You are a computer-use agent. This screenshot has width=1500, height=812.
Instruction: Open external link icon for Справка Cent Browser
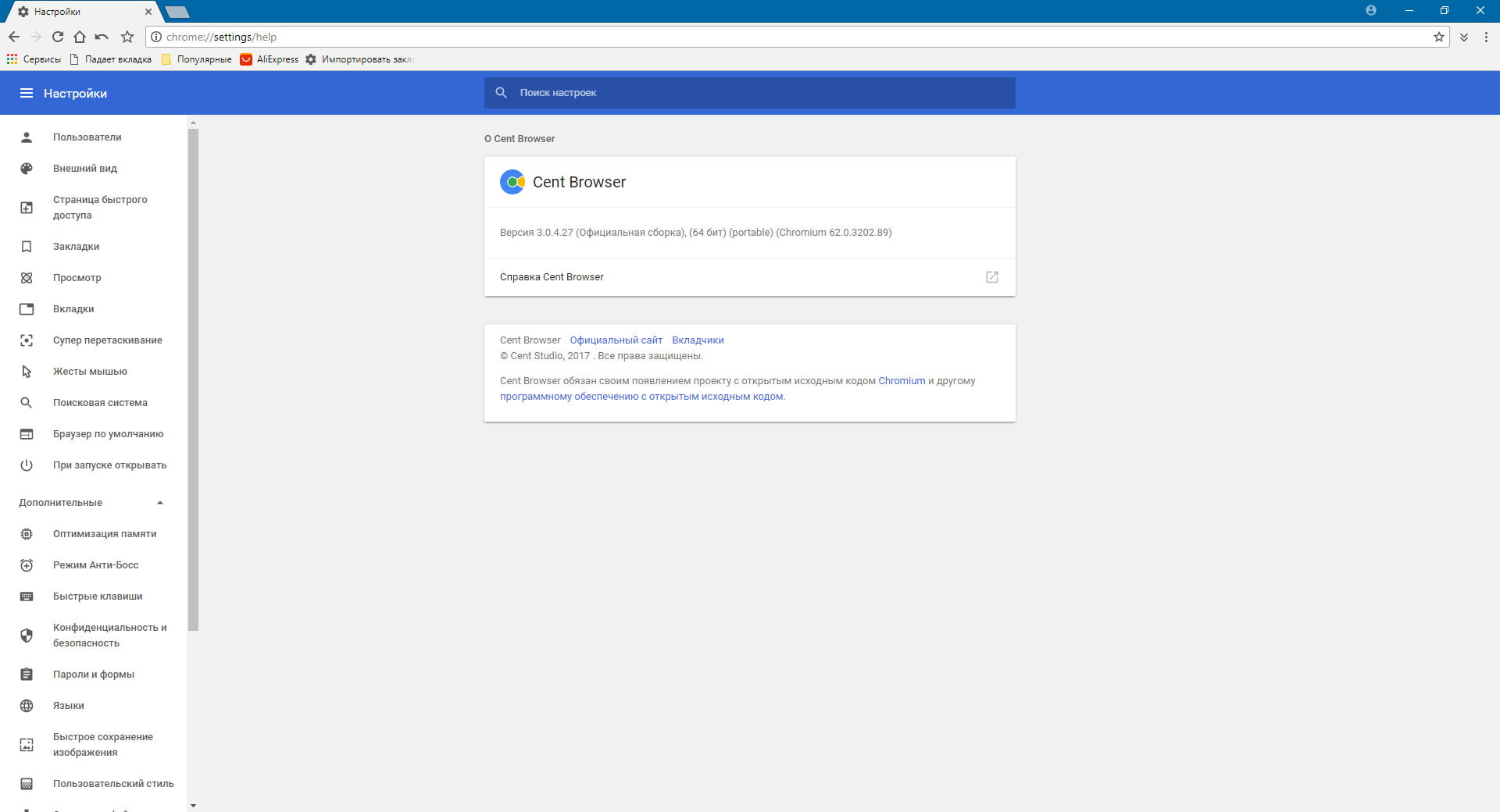pos(991,277)
